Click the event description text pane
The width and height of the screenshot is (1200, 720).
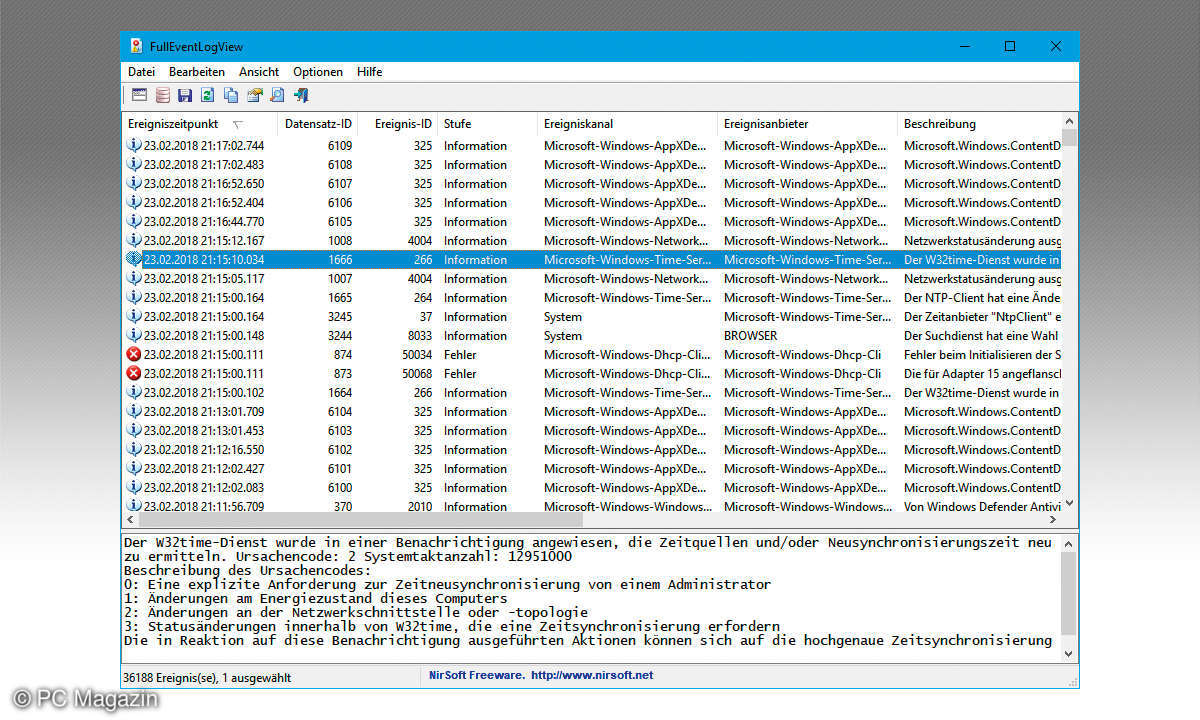[x=591, y=597]
